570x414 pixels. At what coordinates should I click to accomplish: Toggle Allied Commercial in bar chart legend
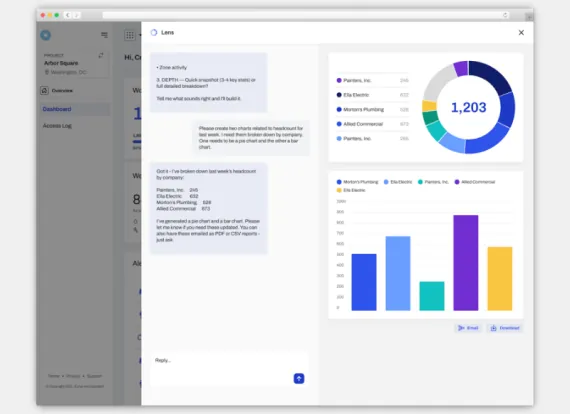tap(475, 182)
